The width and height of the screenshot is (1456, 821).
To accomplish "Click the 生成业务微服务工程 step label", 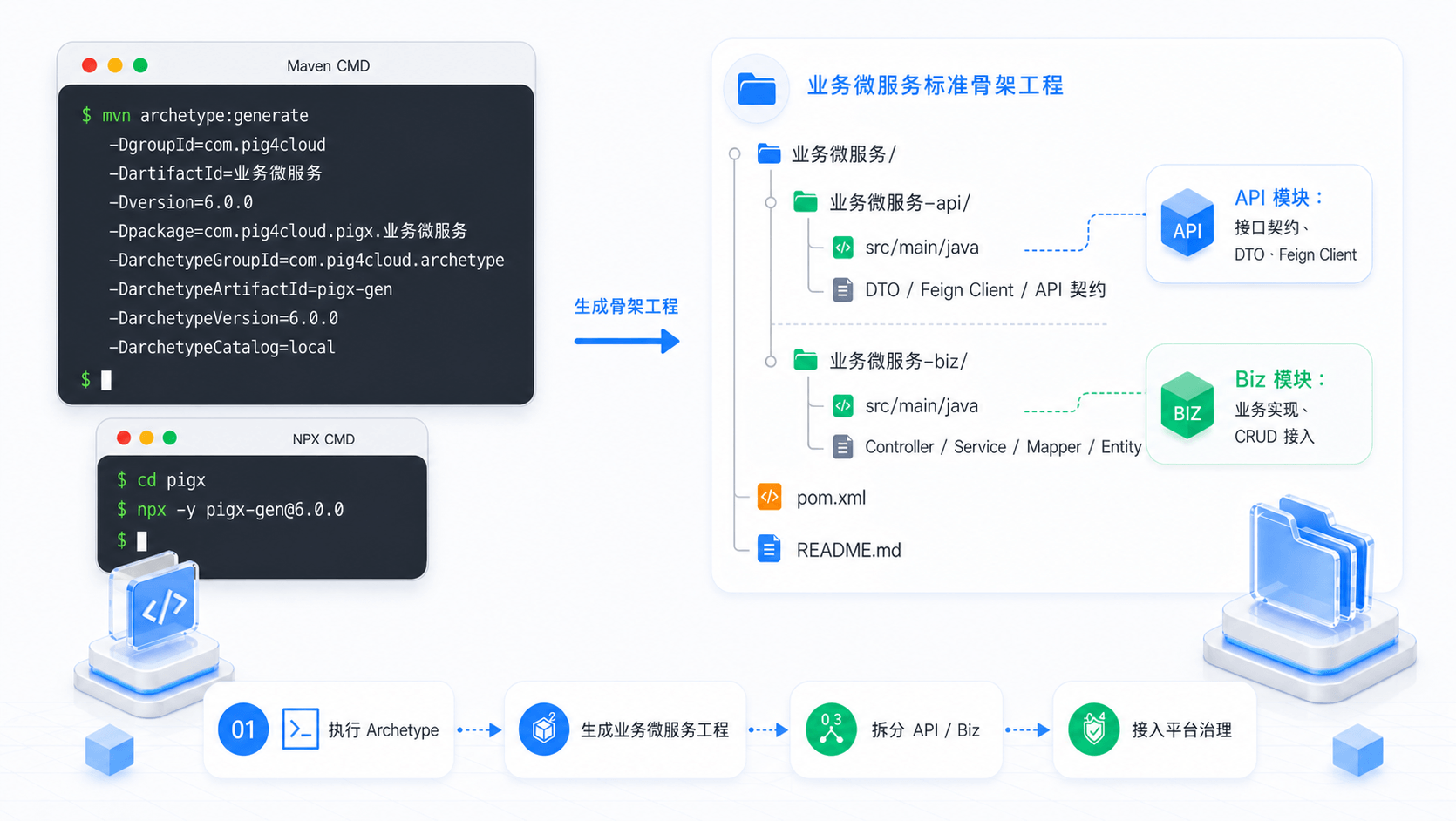I will (655, 730).
